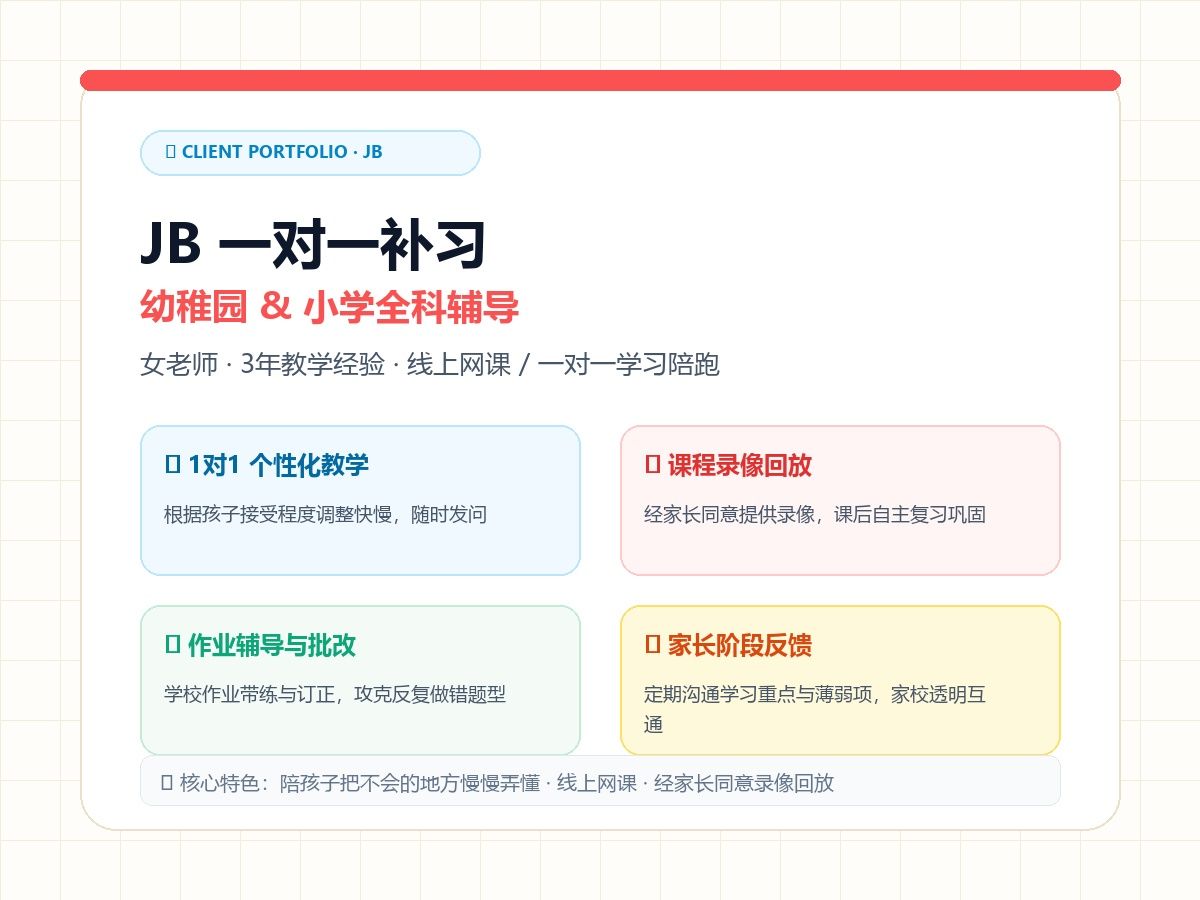Image resolution: width=1200 pixels, height=900 pixels.
Task: Click the icon before 核心特色
Action: pyautogui.click(x=167, y=782)
